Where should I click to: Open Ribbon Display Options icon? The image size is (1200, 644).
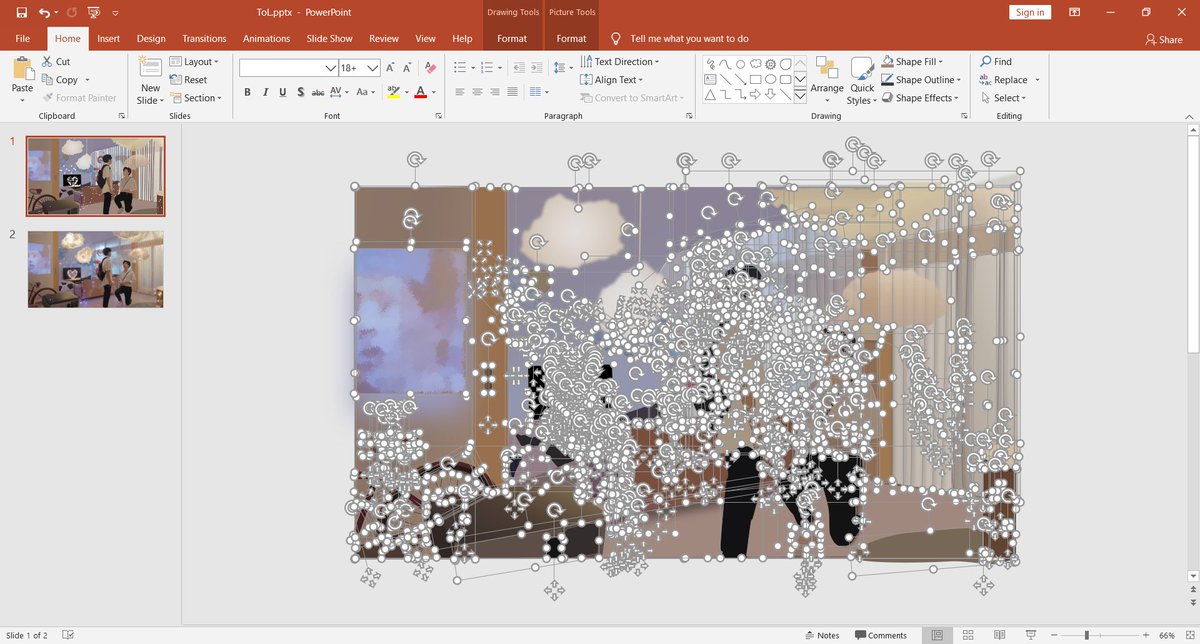tap(1074, 13)
